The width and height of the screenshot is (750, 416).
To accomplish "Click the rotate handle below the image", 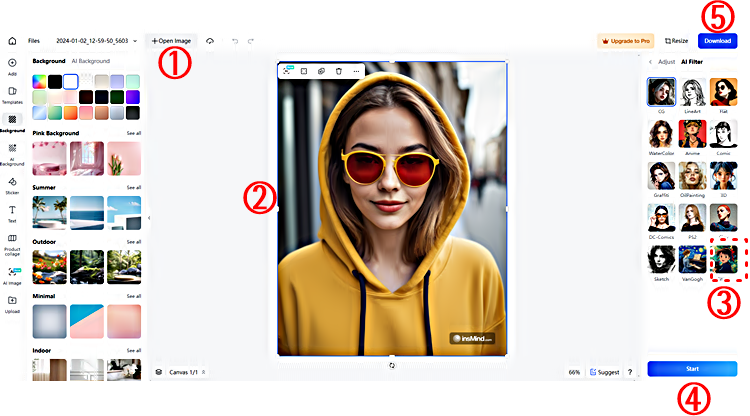I will [x=392, y=365].
